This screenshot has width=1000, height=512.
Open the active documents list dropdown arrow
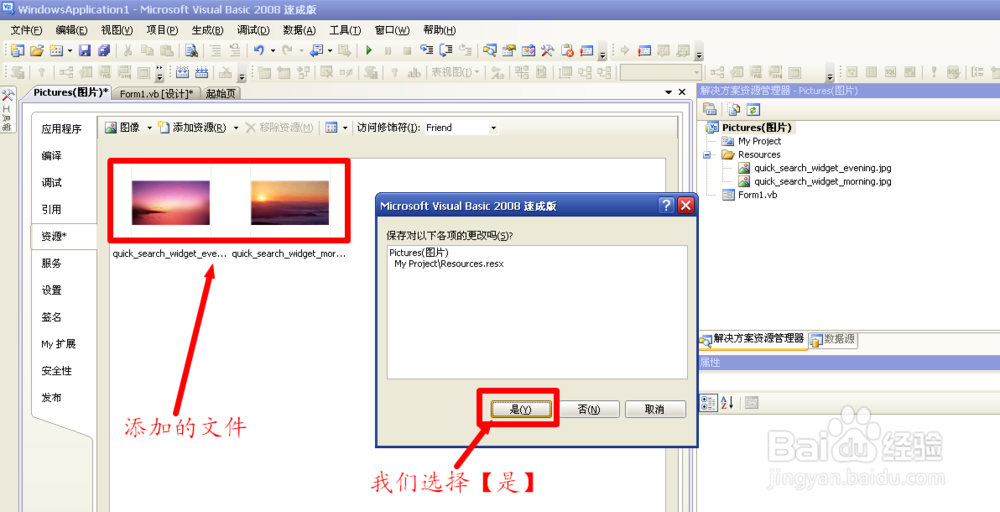[668, 92]
